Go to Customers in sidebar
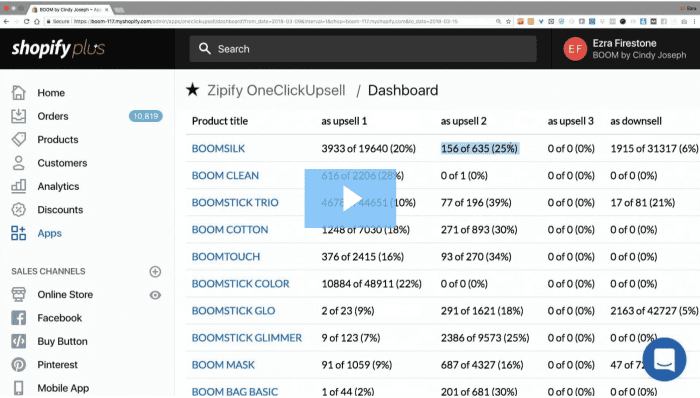 (62, 163)
